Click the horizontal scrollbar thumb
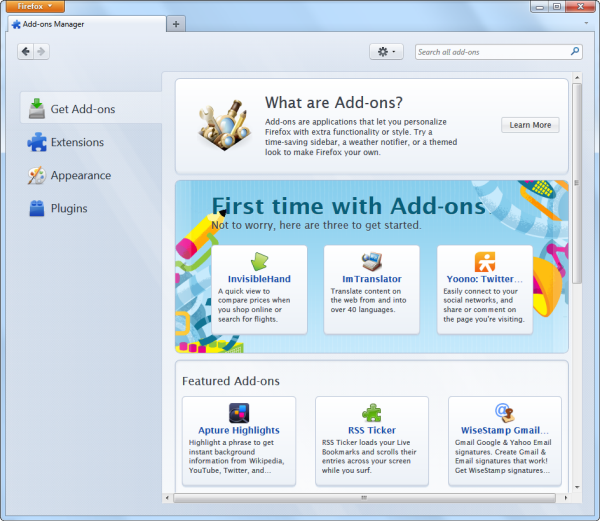Image resolution: width=600 pixels, height=521 pixels. pyautogui.click(x=364, y=498)
